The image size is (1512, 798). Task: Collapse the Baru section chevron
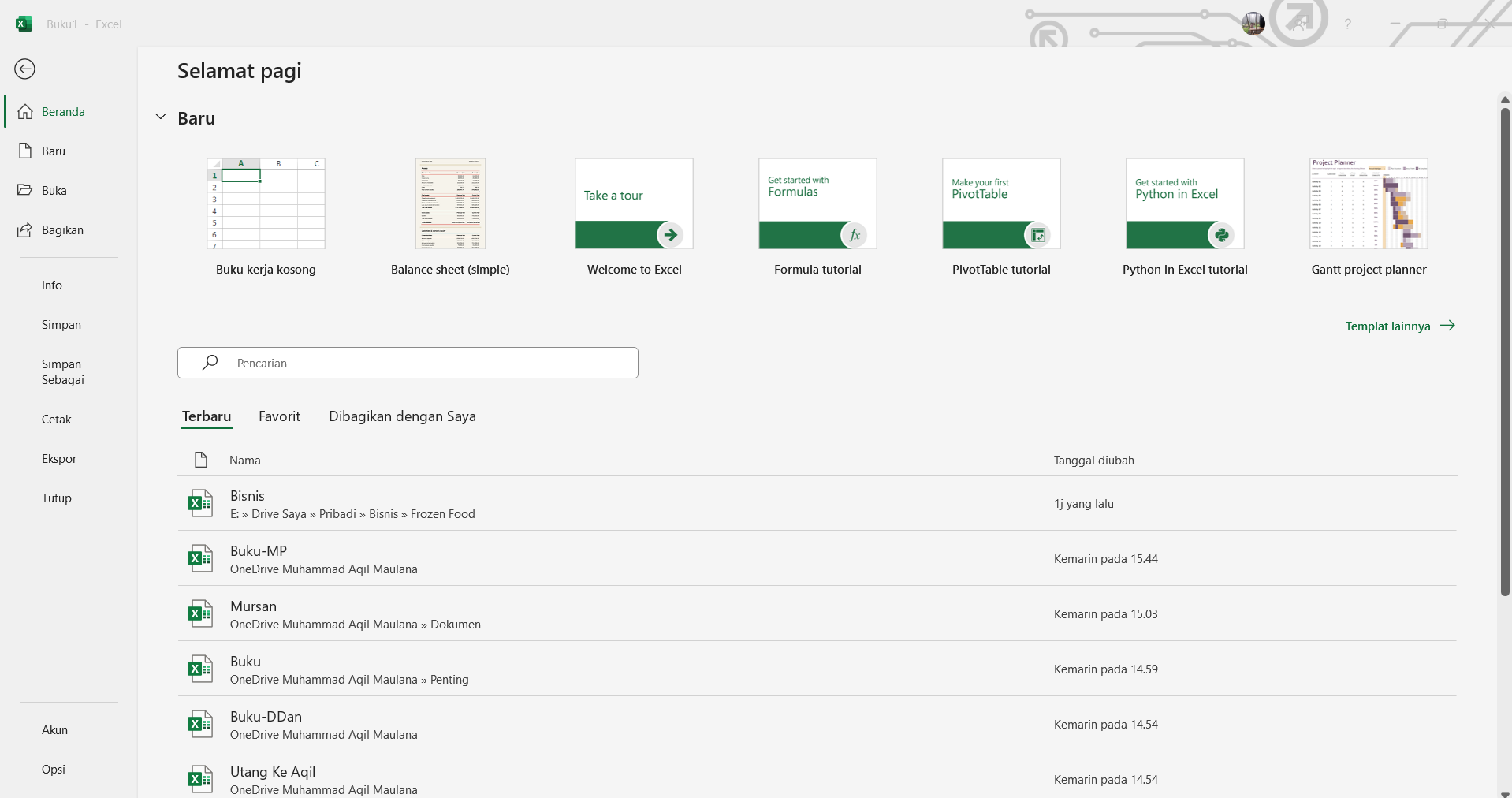click(x=161, y=117)
